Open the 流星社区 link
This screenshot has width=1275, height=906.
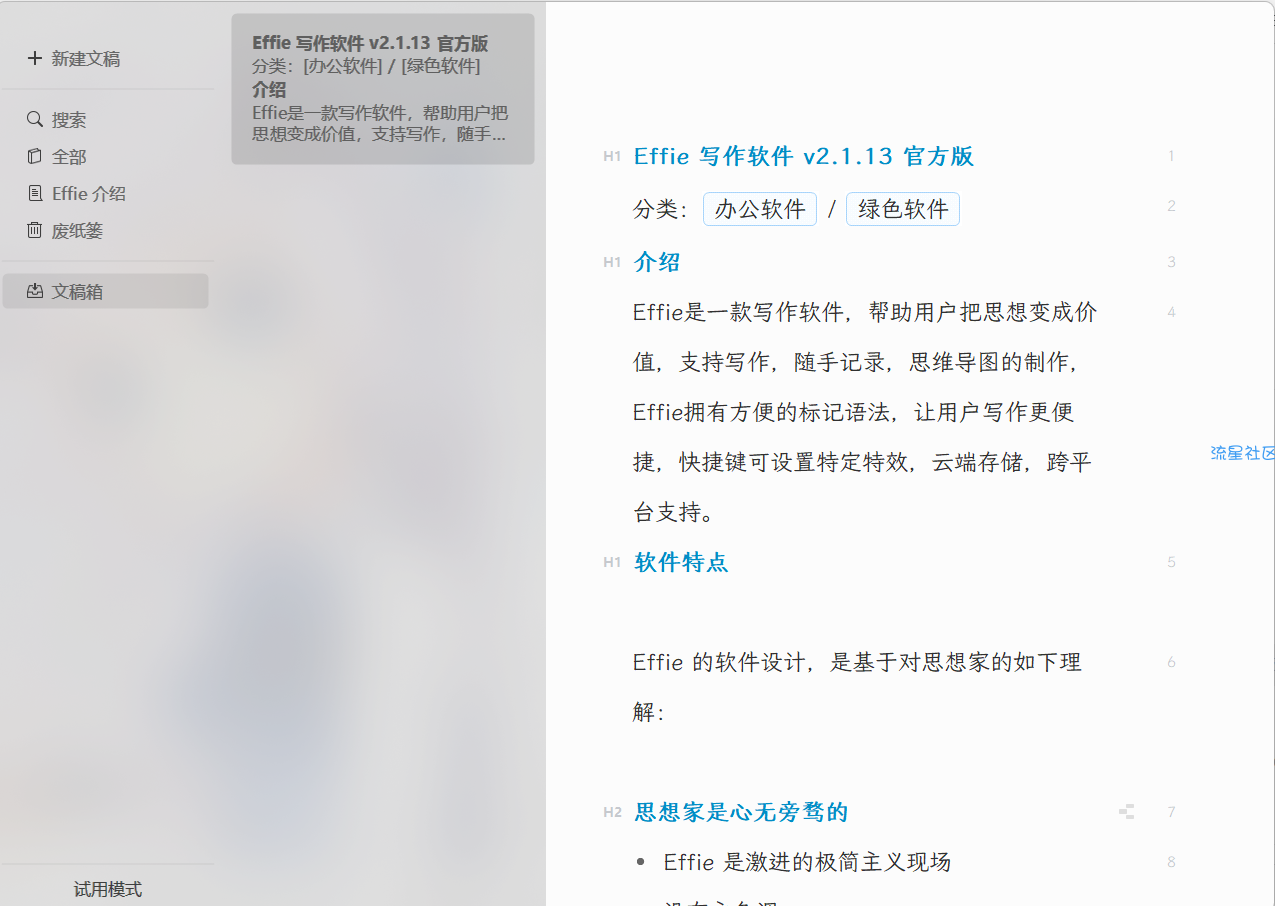[x=1242, y=453]
